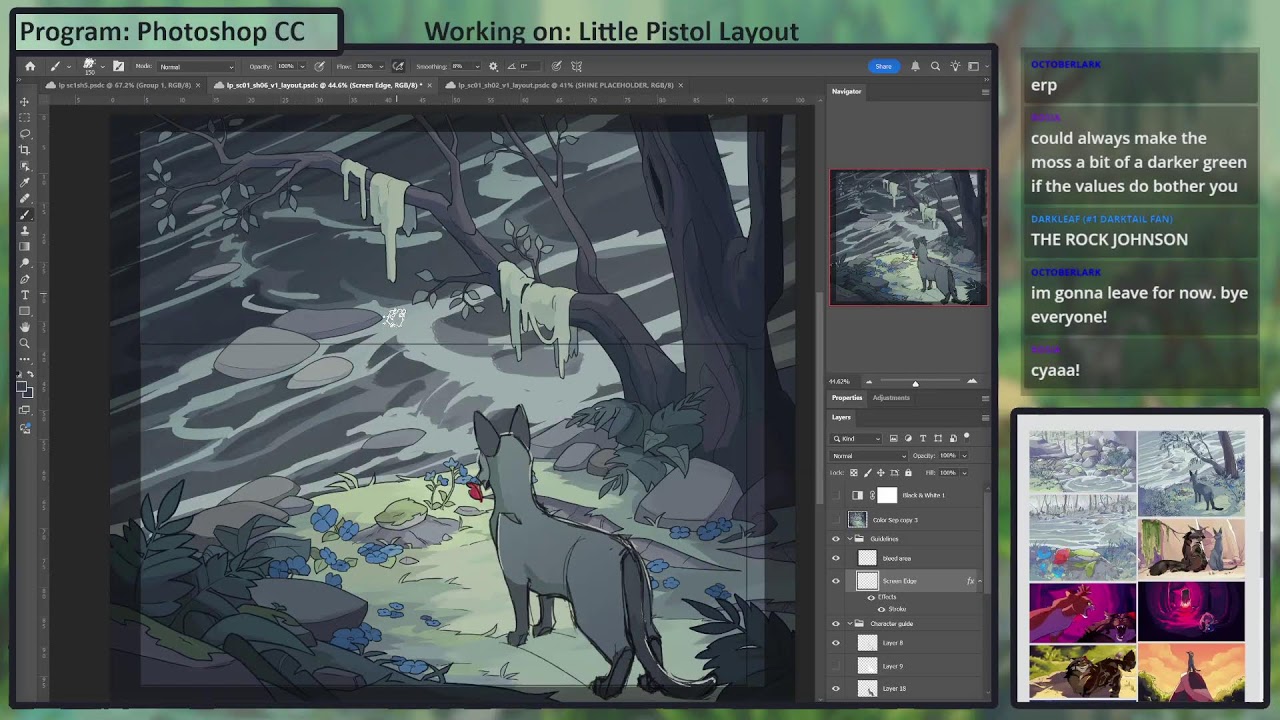Open smoothing options gear icon
The height and width of the screenshot is (720, 1280).
(x=493, y=66)
